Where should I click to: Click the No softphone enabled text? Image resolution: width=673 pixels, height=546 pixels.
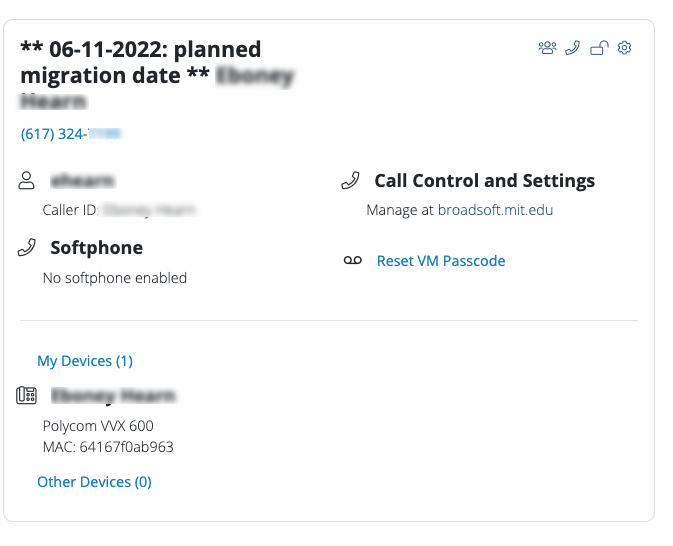pos(115,278)
